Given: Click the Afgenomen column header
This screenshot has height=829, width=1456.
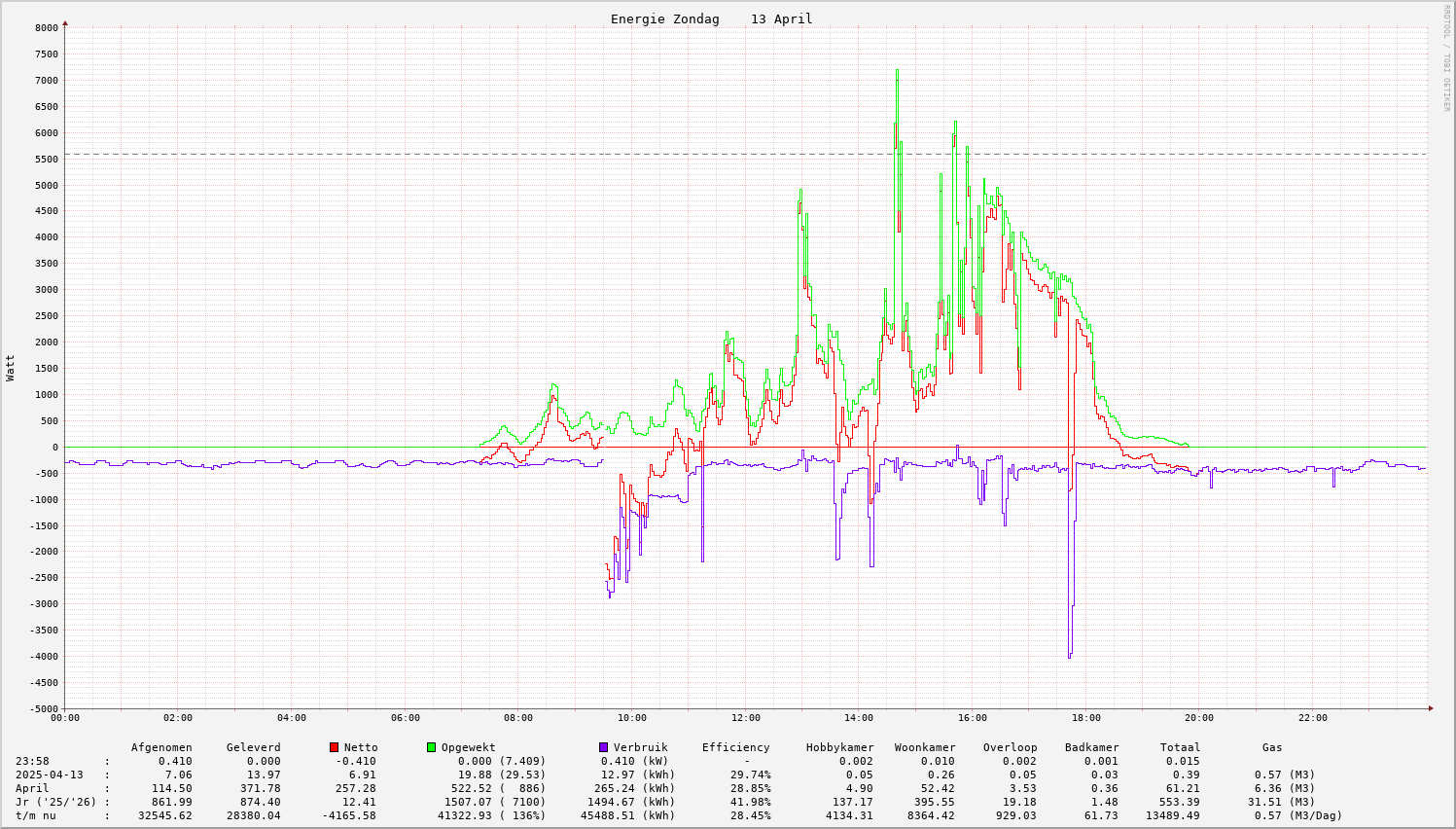Looking at the screenshot, I should point(161,747).
